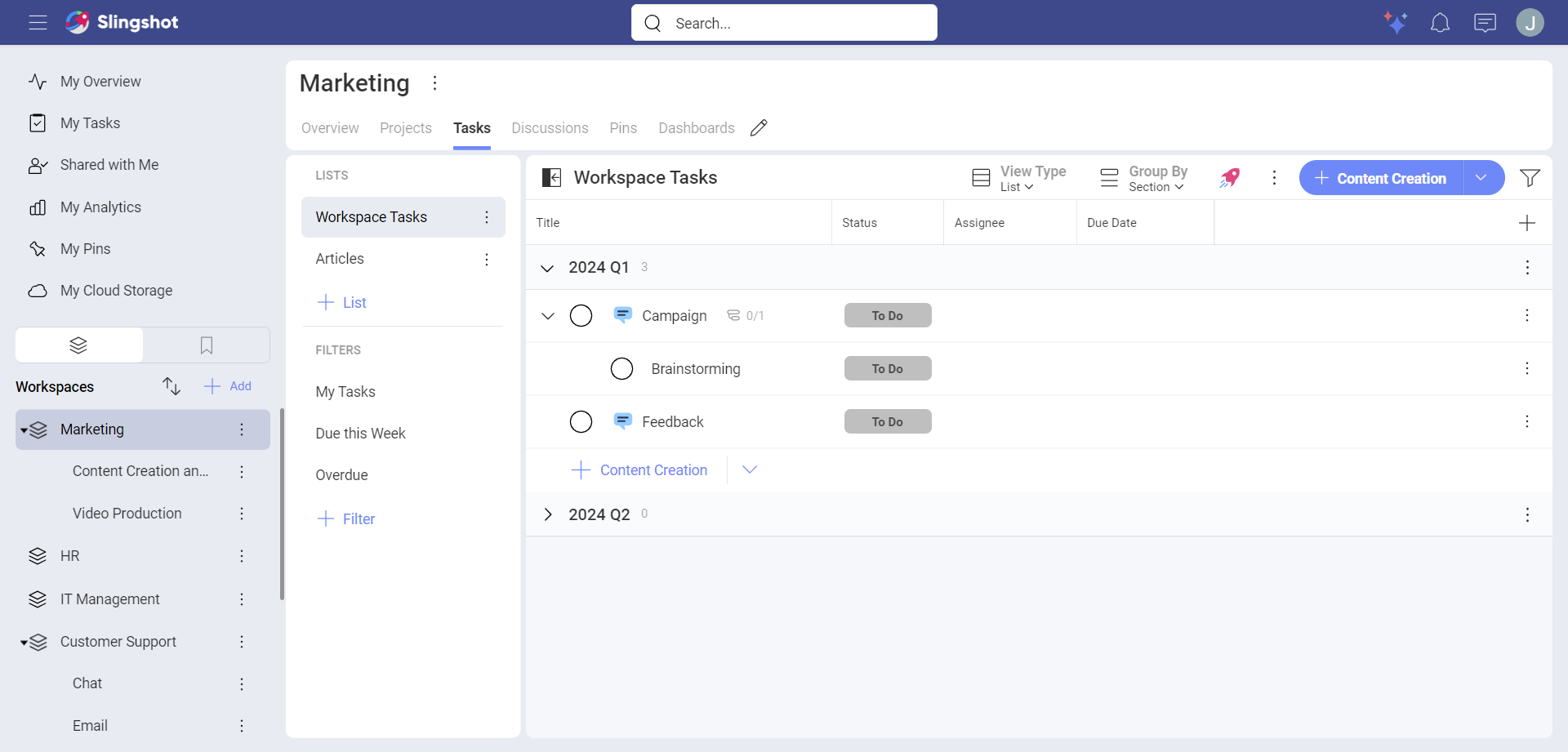Mark Feedback task complete

(x=581, y=421)
